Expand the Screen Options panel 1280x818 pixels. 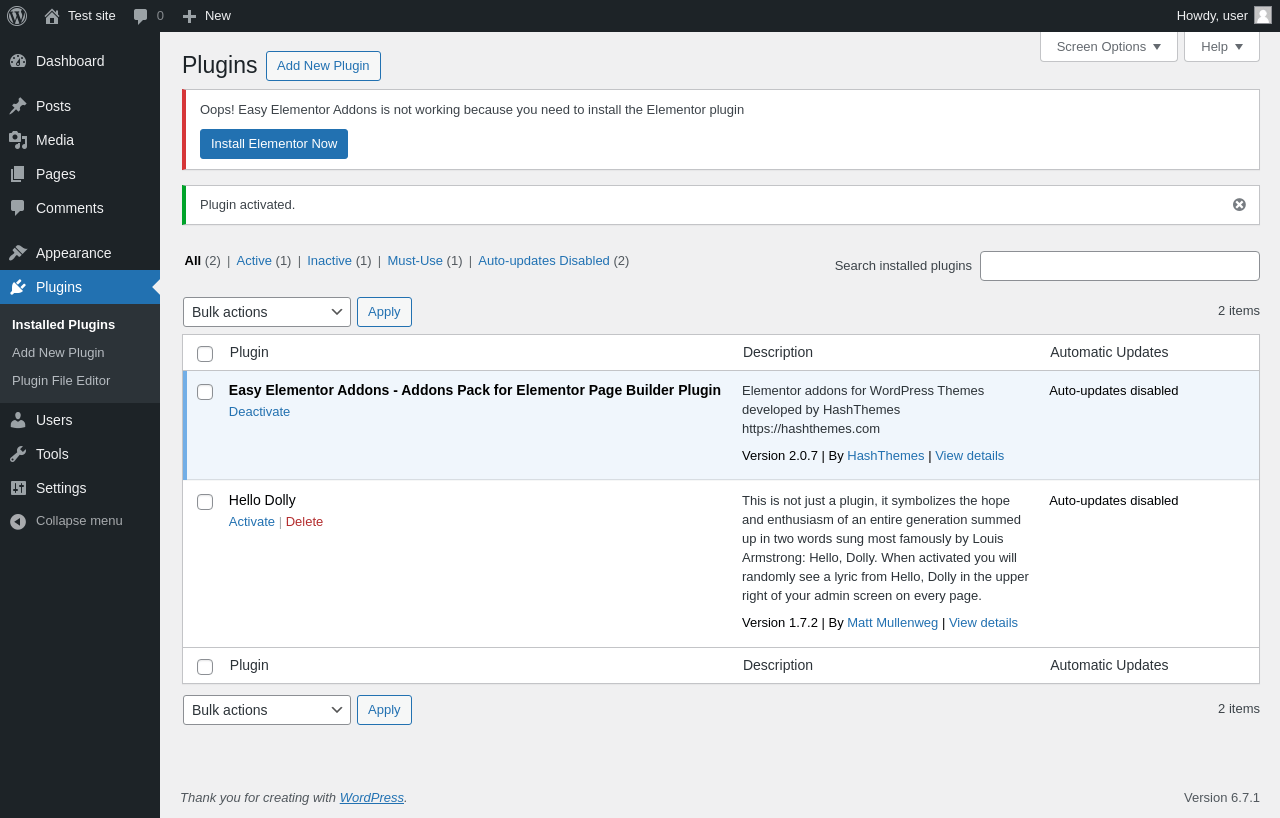1108,46
